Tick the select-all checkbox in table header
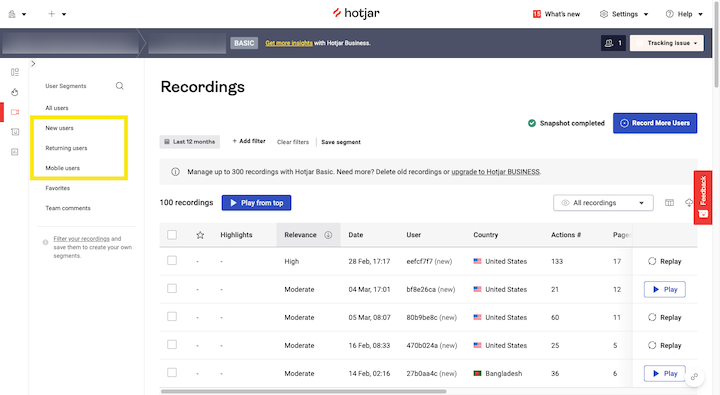 pyautogui.click(x=172, y=235)
